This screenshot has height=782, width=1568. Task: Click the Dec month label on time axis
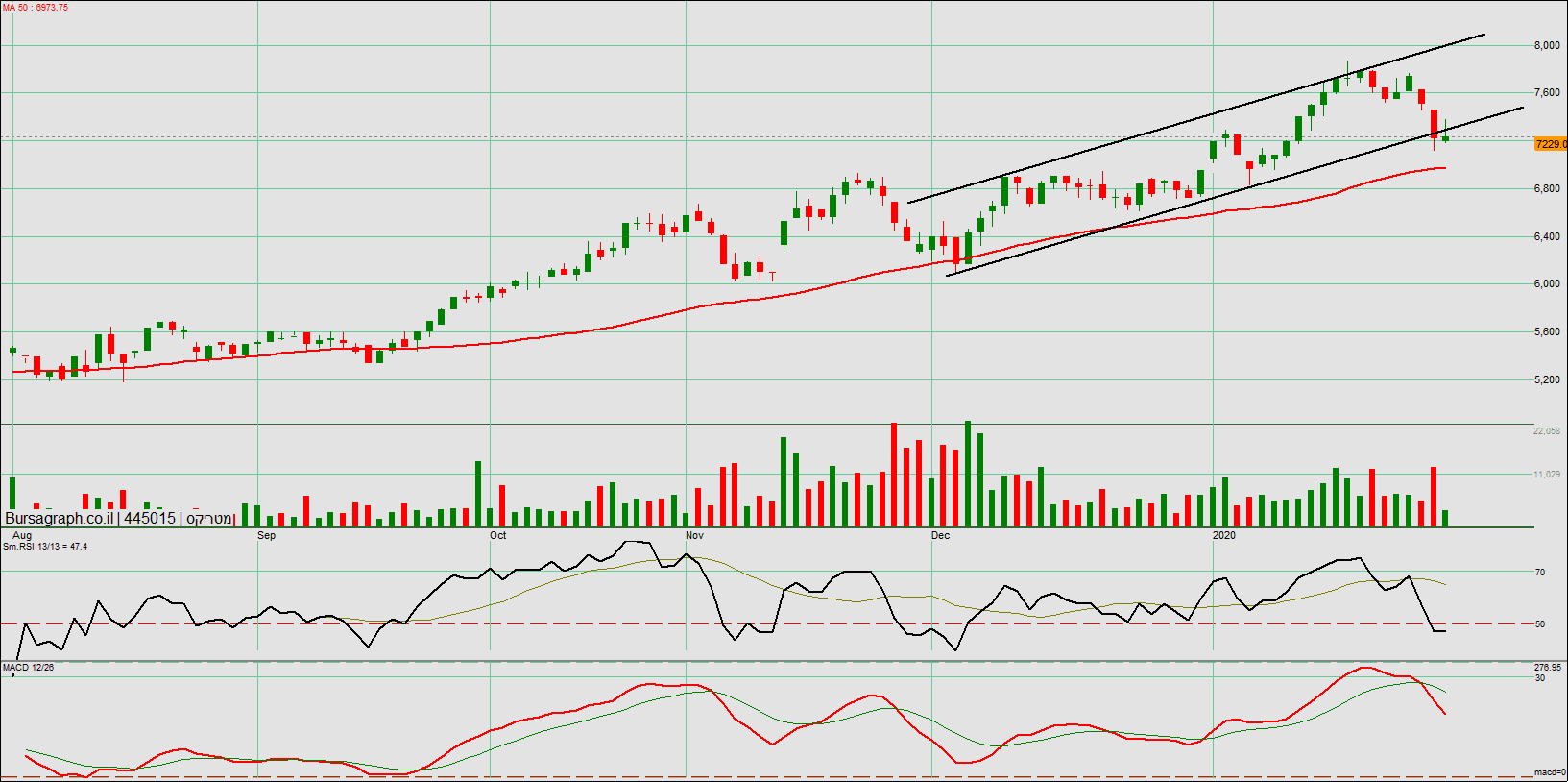point(940,536)
